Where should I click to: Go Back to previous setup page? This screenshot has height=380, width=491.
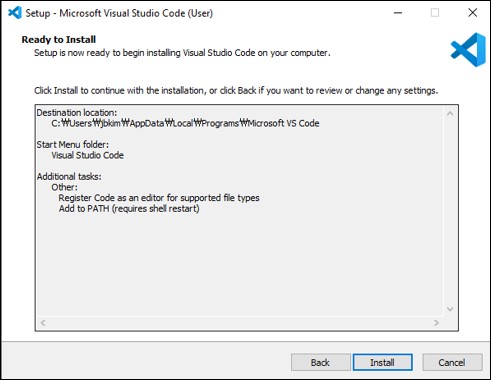pos(321,362)
